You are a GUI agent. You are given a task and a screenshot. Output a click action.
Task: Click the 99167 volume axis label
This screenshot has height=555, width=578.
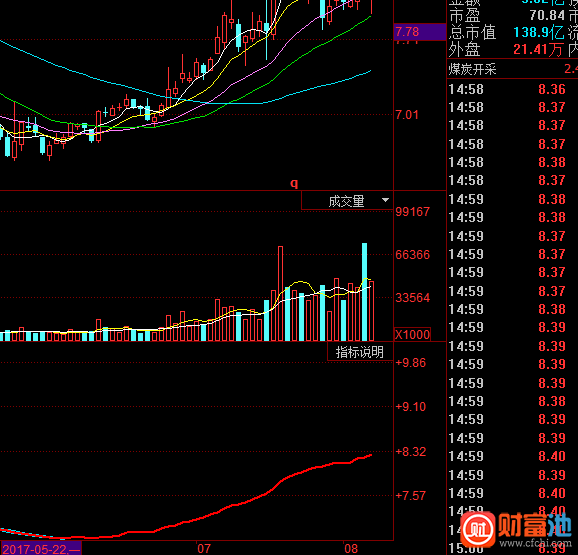pyautogui.click(x=412, y=212)
